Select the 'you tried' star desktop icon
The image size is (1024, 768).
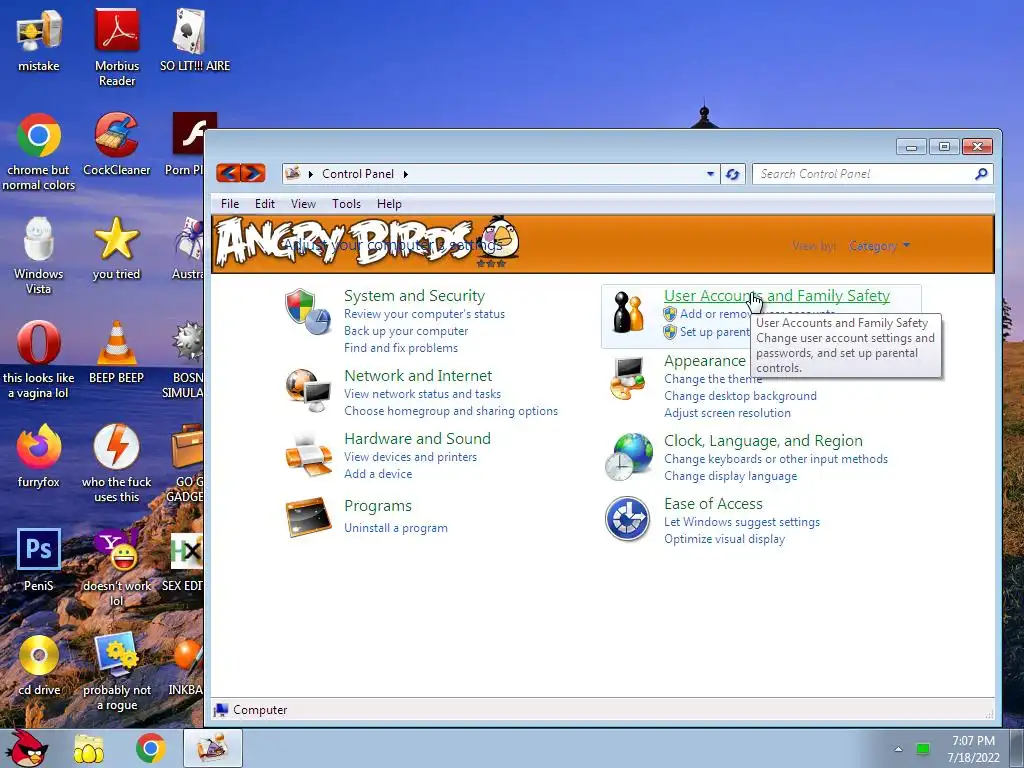tap(117, 248)
